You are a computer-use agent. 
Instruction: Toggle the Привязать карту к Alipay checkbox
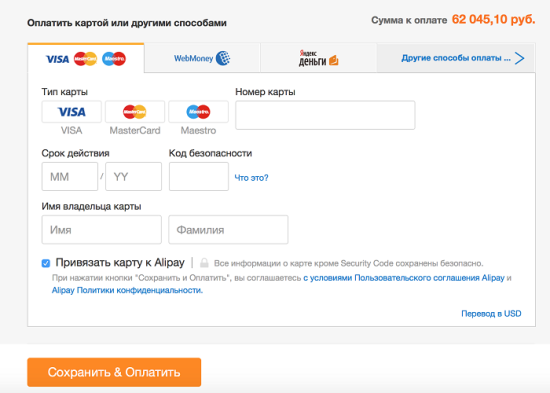[46, 263]
